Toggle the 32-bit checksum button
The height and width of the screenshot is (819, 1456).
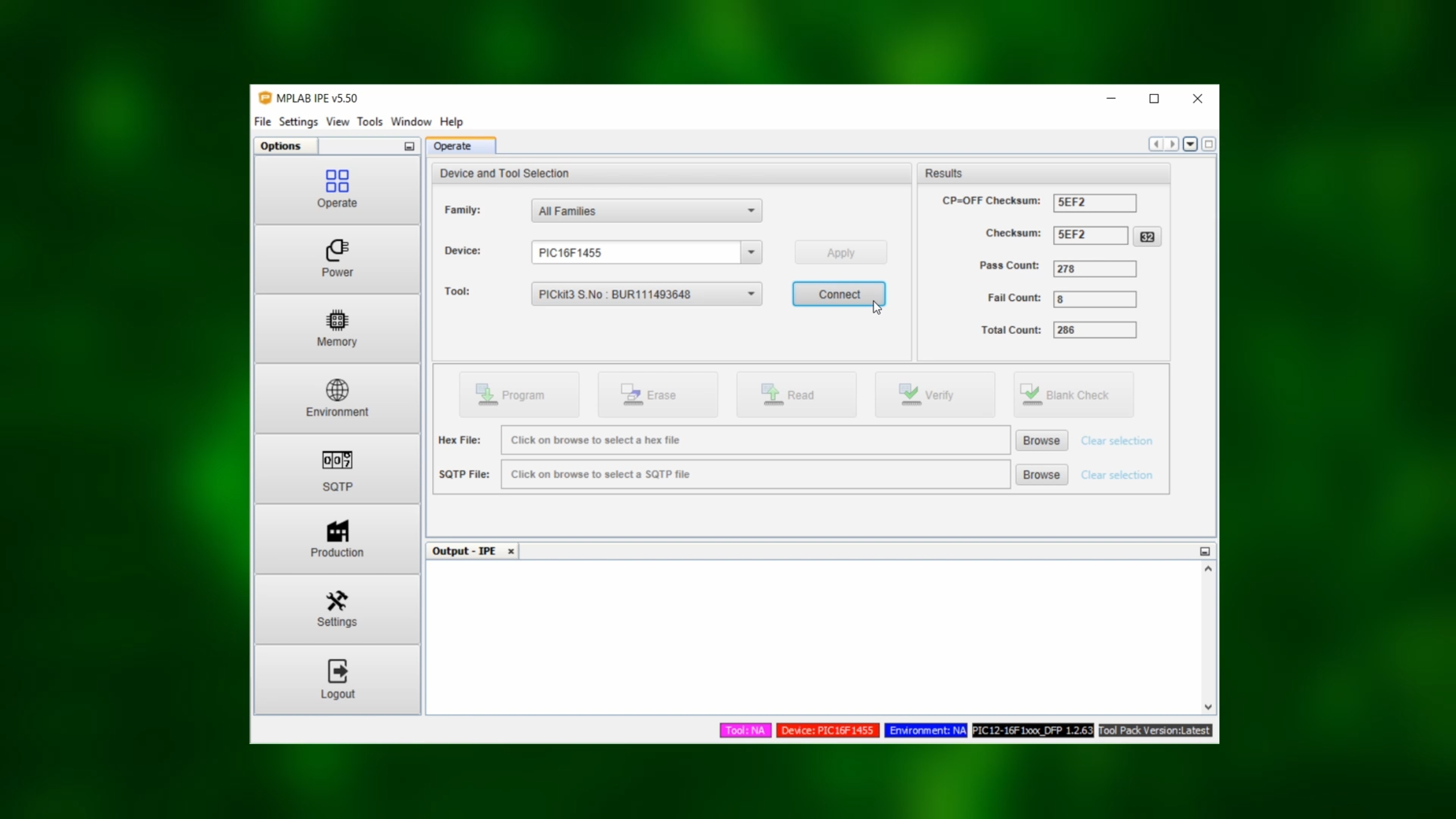coord(1147,237)
